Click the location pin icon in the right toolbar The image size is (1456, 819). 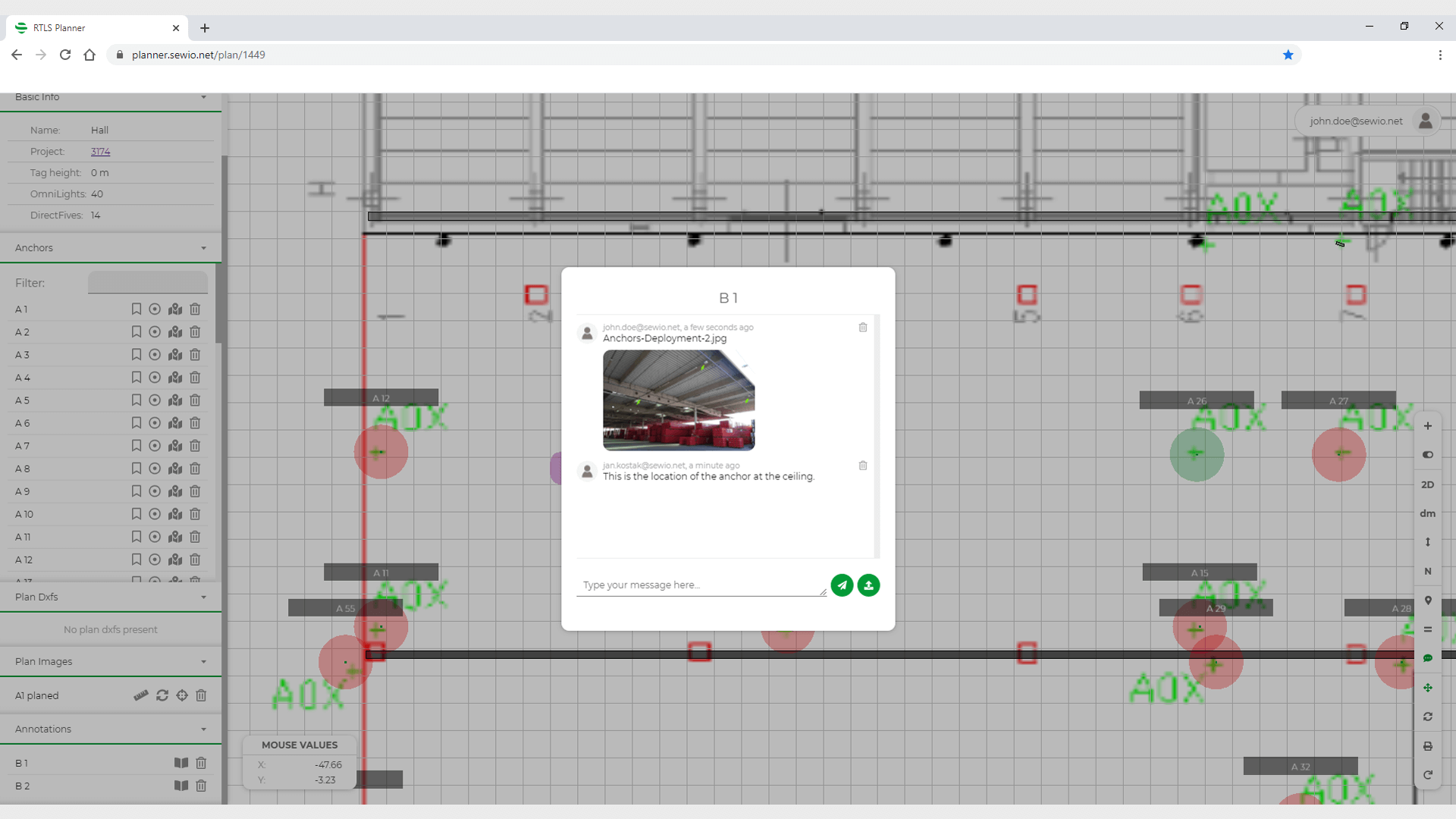[1428, 601]
